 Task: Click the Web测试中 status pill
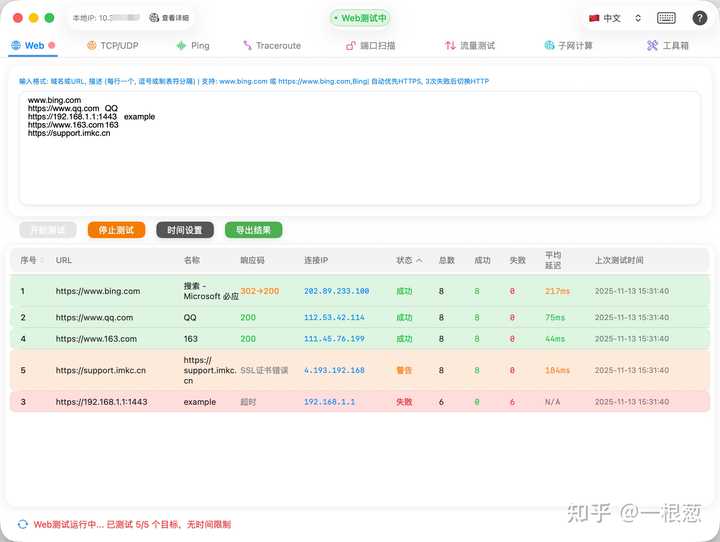(360, 18)
